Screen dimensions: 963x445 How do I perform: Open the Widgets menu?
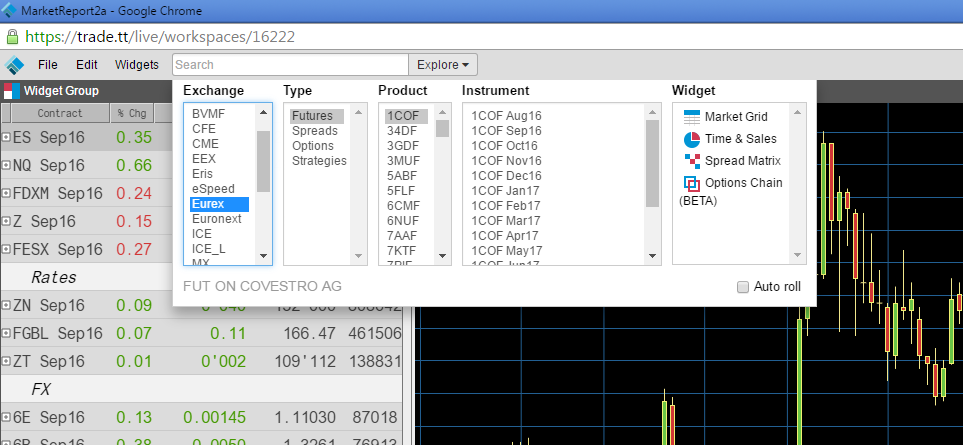pyautogui.click(x=136, y=64)
